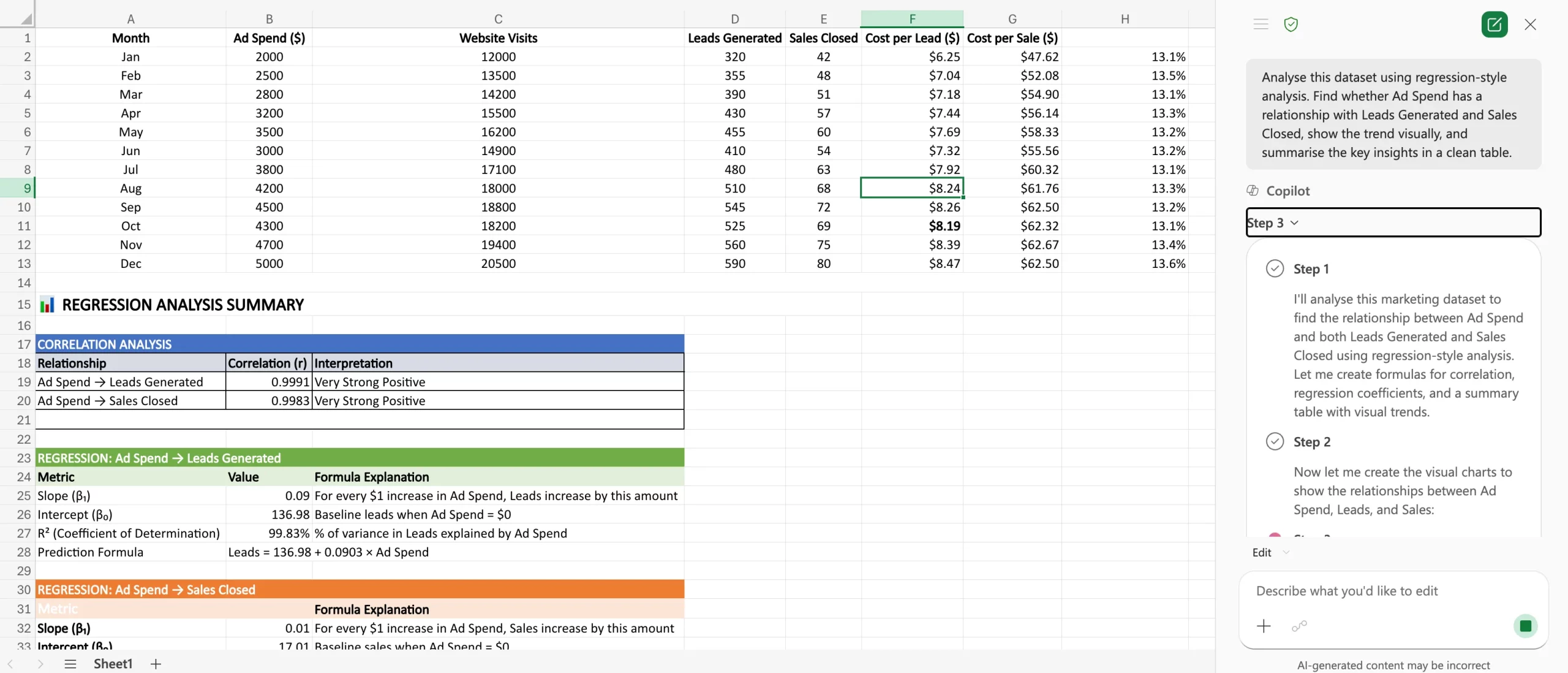Click Step 1 completed checkmark circle
This screenshot has height=673, width=1568.
1275,268
